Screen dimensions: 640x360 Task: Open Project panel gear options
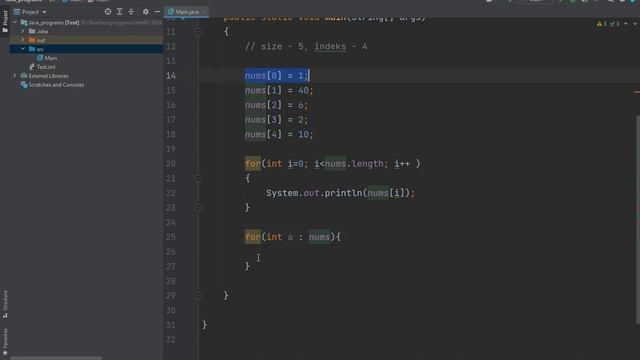[x=146, y=12]
